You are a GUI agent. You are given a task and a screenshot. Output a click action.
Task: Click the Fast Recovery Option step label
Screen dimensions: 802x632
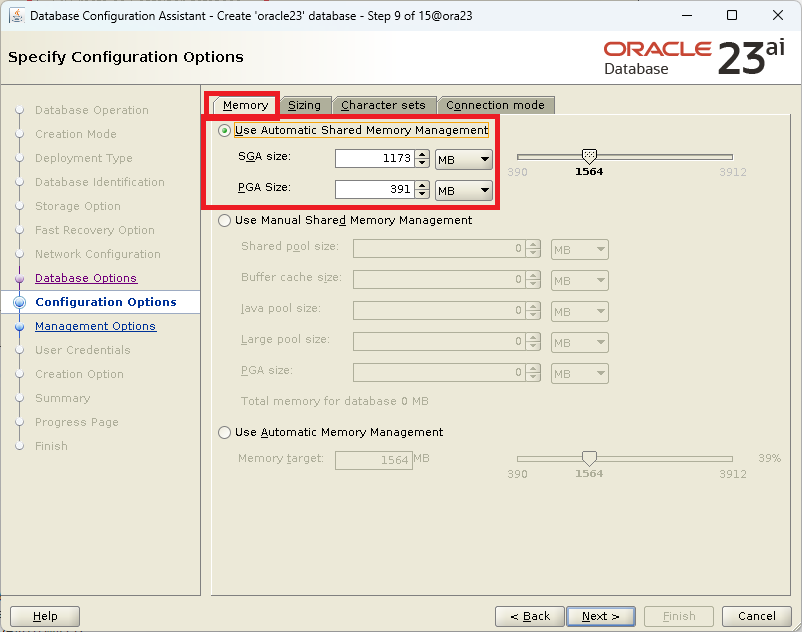(x=95, y=230)
